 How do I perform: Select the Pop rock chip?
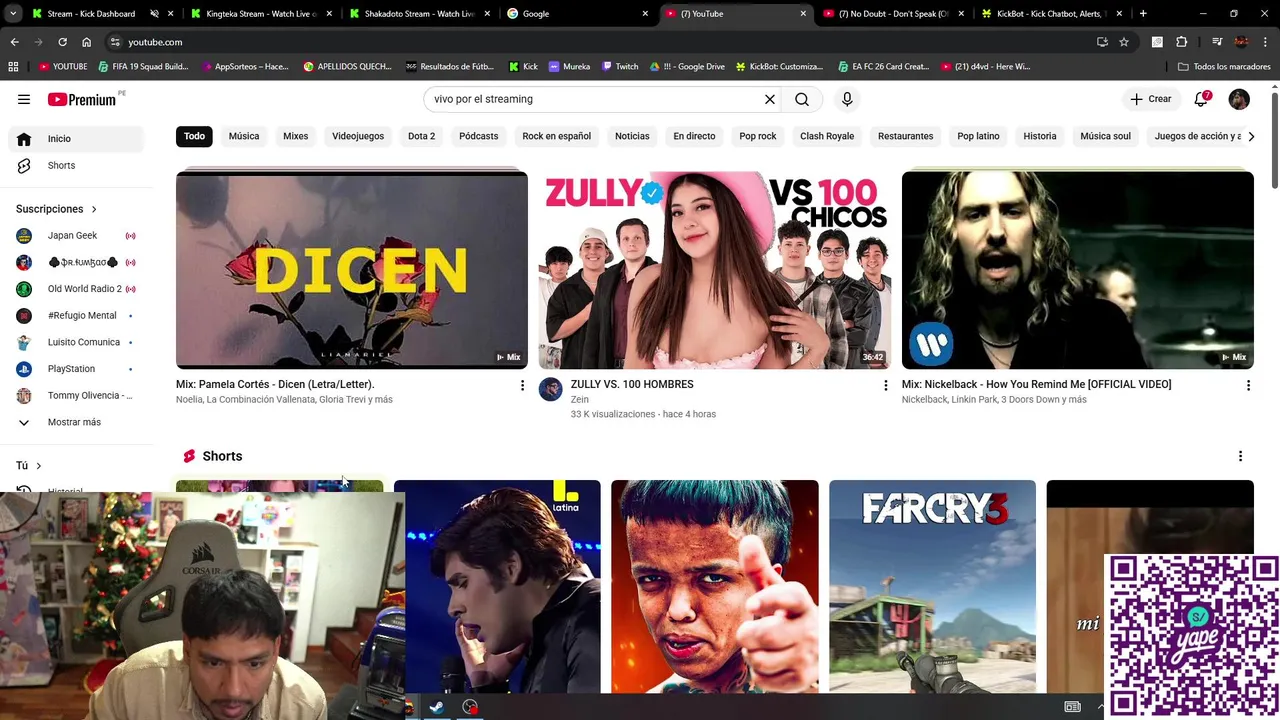758,136
